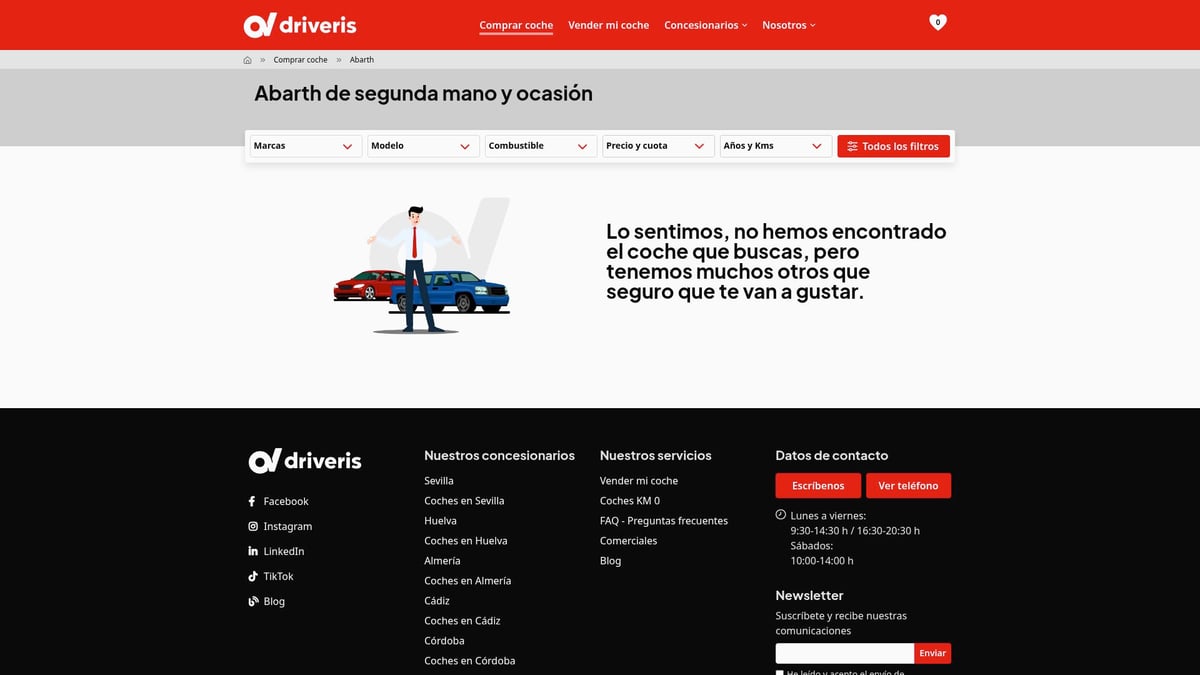Select the Vender mi coche menu item

608,25
